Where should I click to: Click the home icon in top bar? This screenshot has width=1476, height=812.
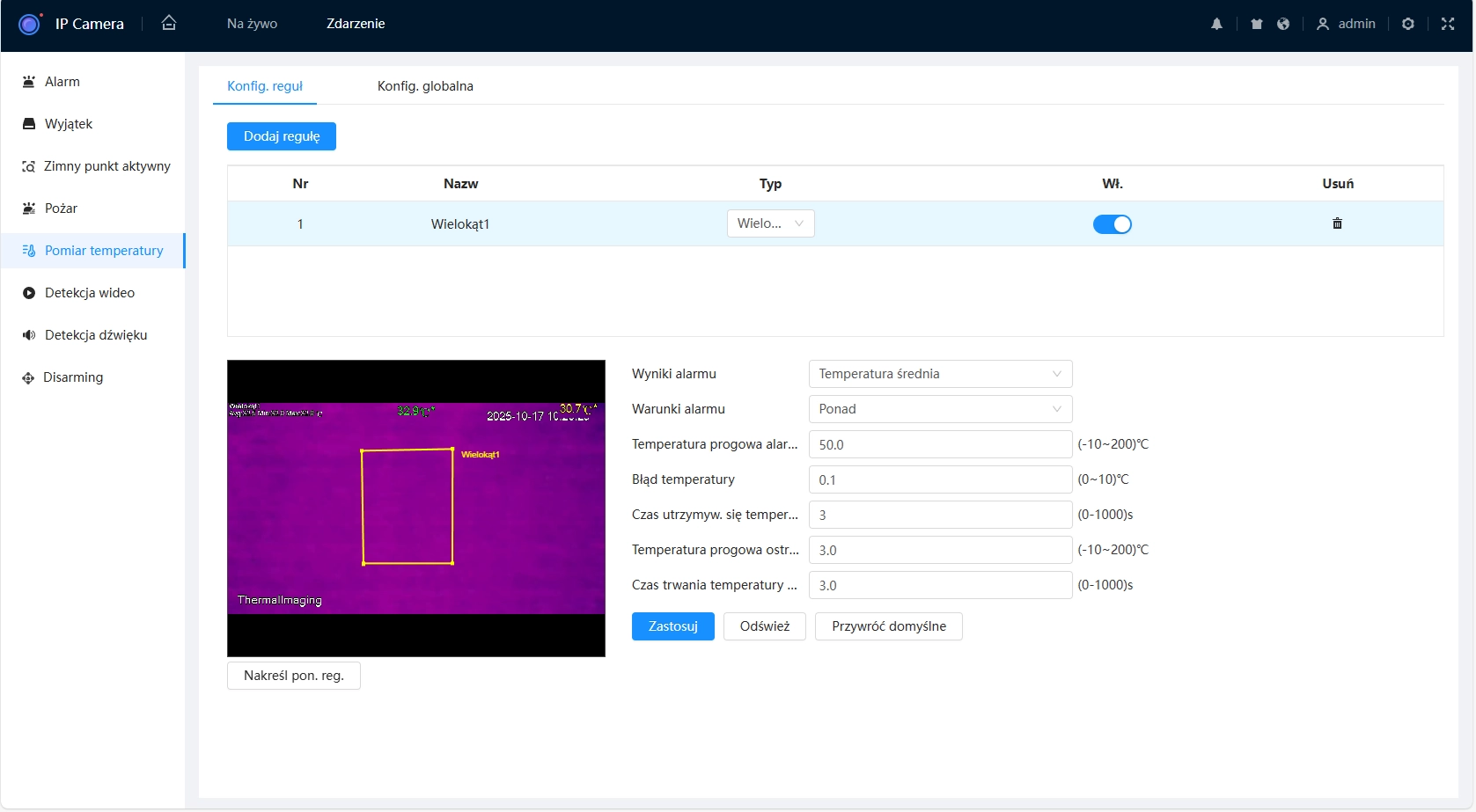[169, 24]
